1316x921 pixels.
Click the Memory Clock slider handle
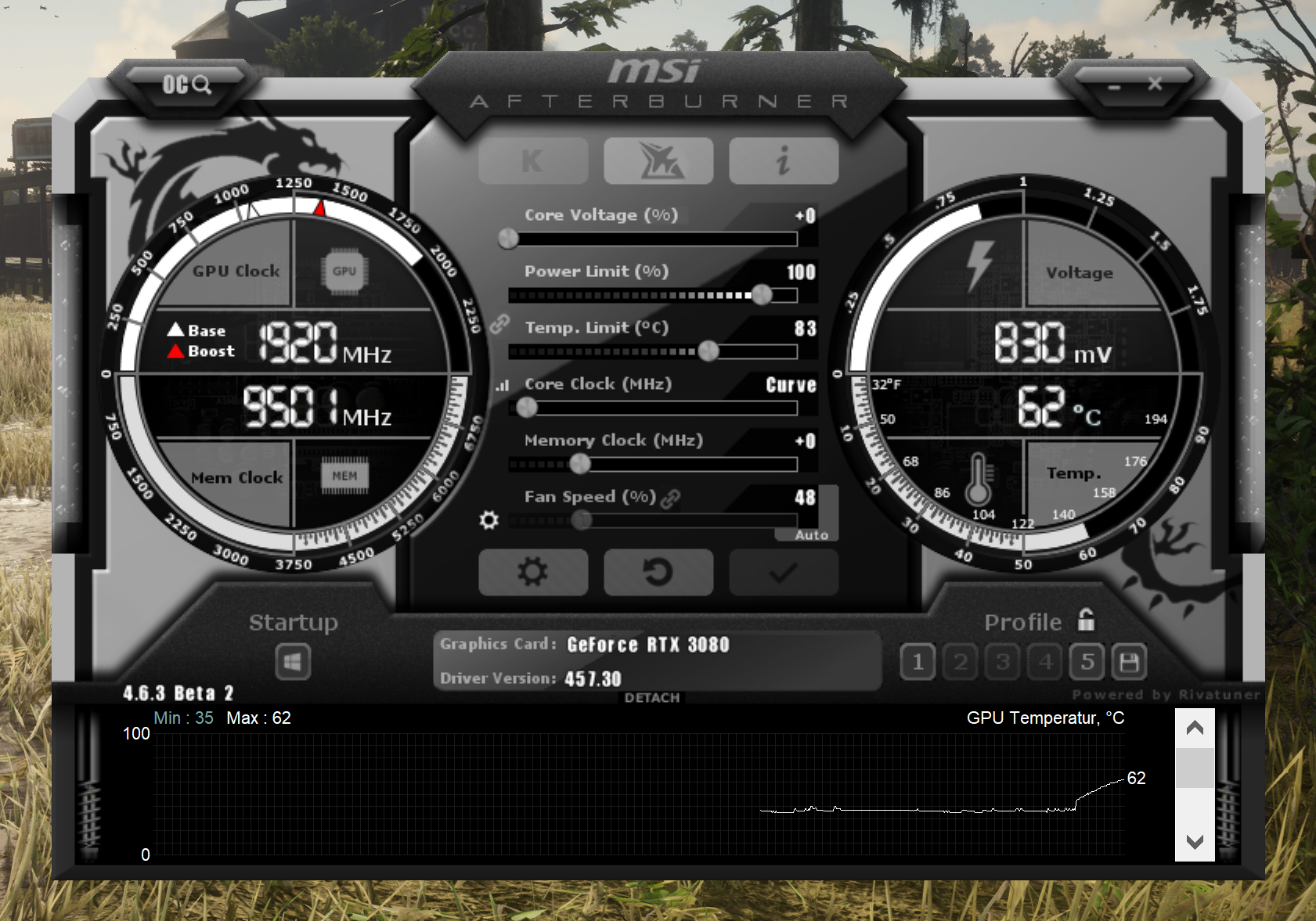coord(580,463)
